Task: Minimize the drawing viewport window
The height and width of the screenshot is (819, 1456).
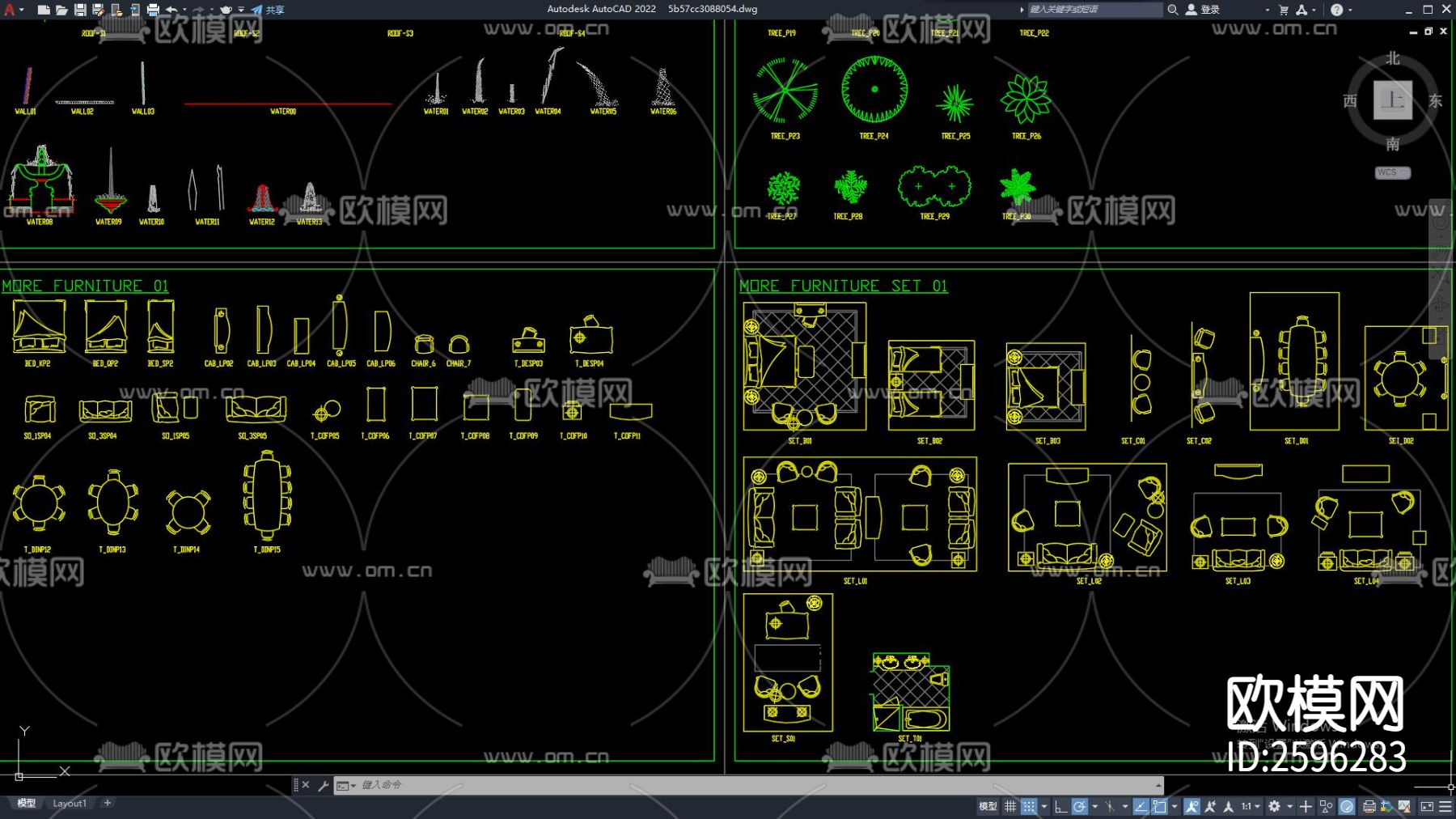Action: pos(1413,32)
